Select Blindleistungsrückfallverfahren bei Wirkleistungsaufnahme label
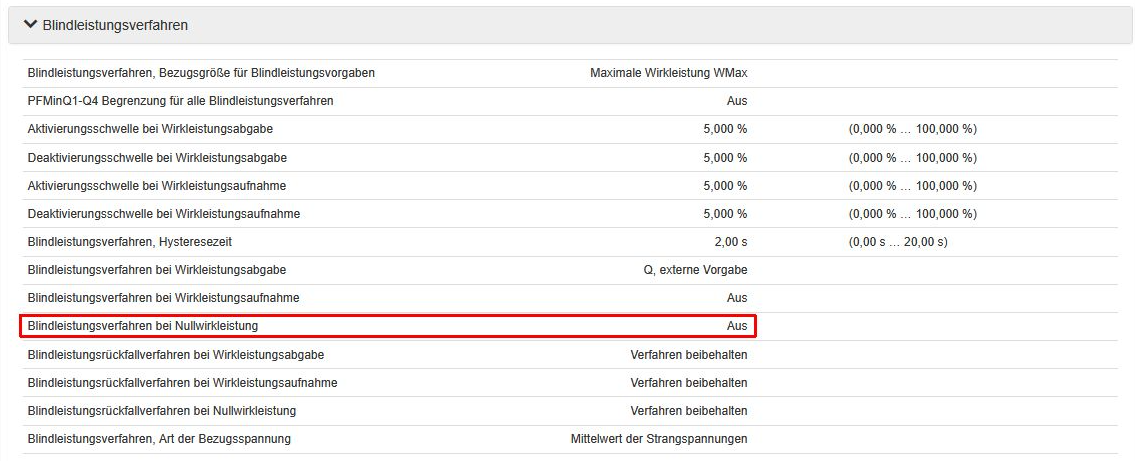This screenshot has height=461, width=1135. [182, 383]
